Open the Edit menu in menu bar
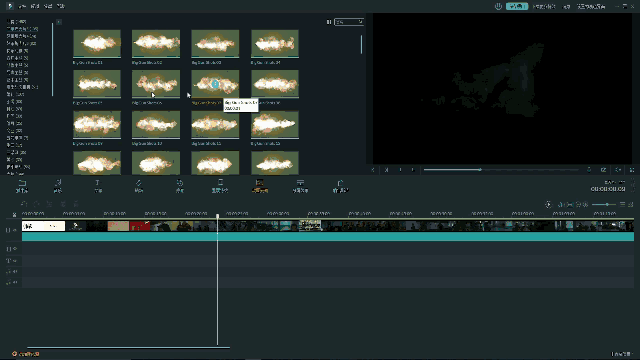This screenshot has height=360, width=640. [x=35, y=6]
